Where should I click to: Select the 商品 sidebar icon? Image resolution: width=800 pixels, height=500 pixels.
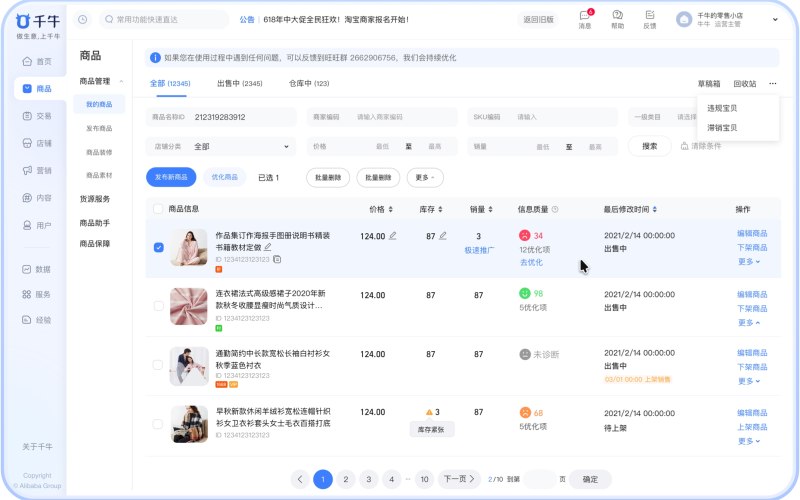click(27, 89)
